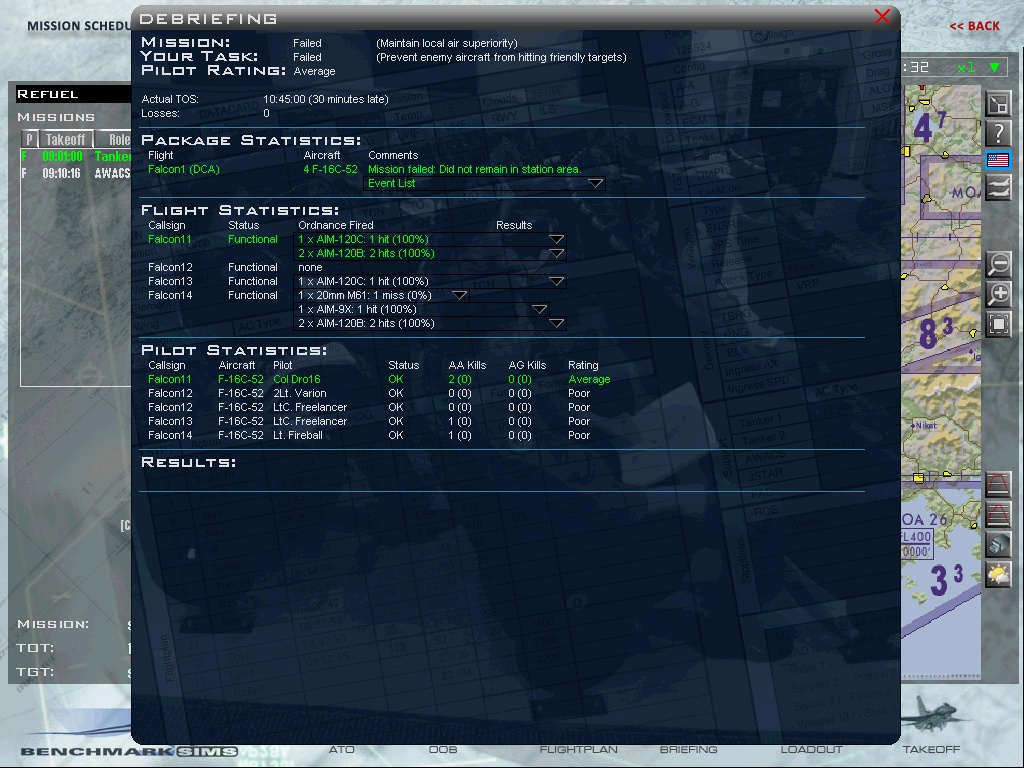Click the two-aircraft flights icon
Screen dimensions: 1024x768
point(998,188)
